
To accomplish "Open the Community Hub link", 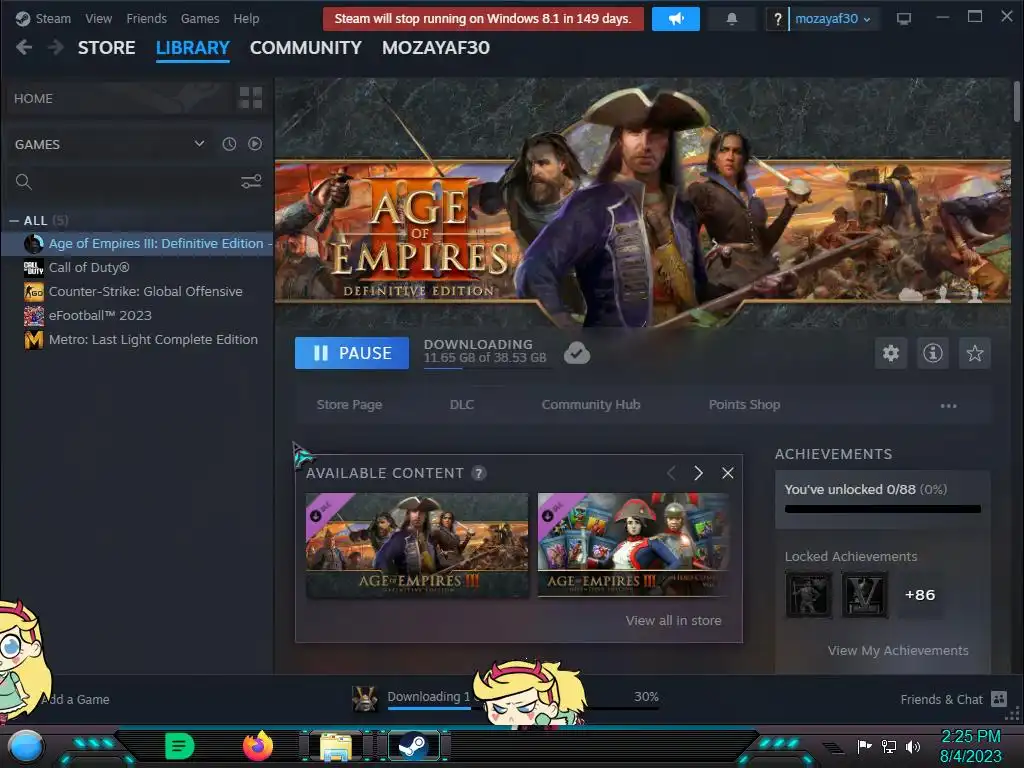I will (x=591, y=404).
